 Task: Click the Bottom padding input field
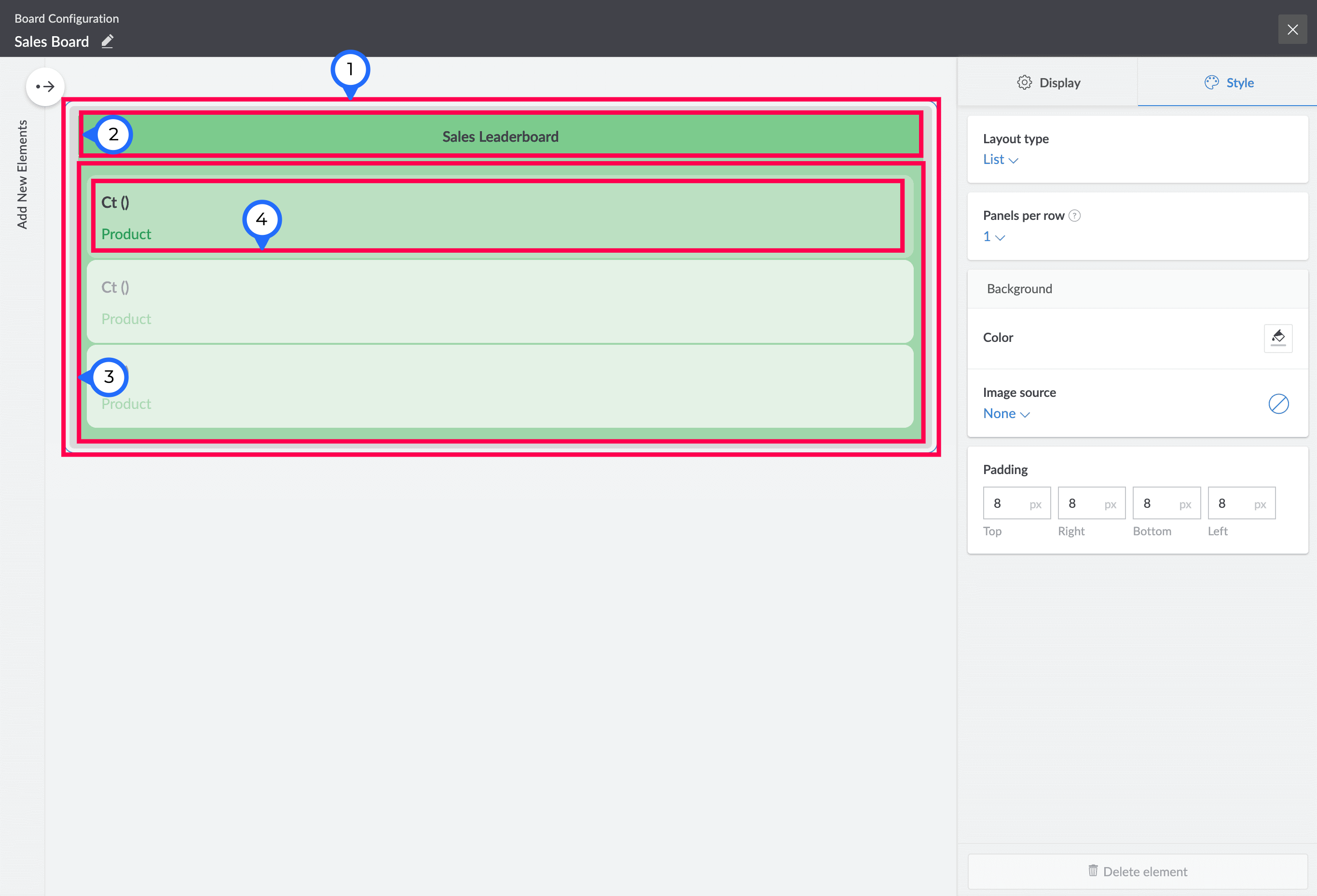pyautogui.click(x=1158, y=503)
